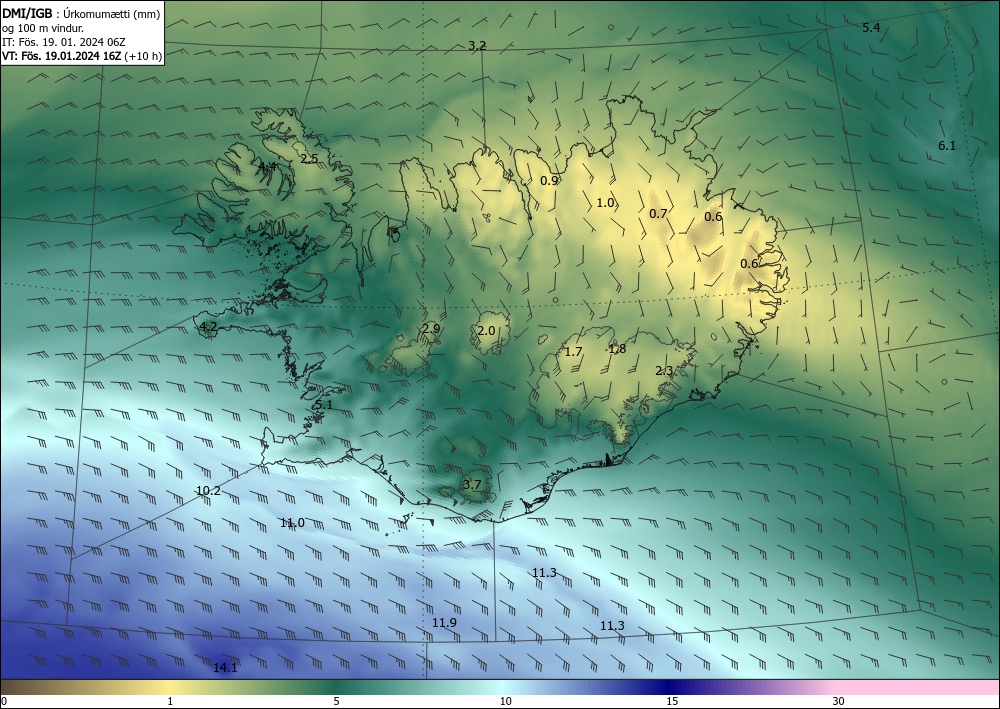Click the map value 5.1
The height and width of the screenshot is (709, 1000).
click(x=324, y=405)
